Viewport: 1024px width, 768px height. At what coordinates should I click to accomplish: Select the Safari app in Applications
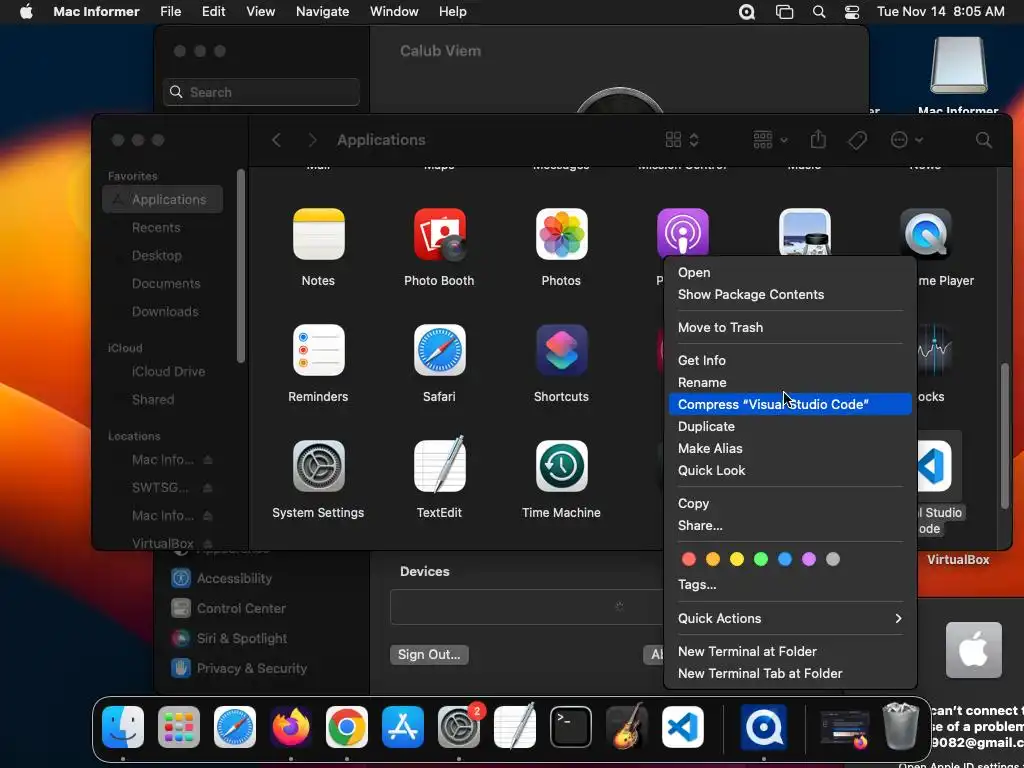point(440,350)
